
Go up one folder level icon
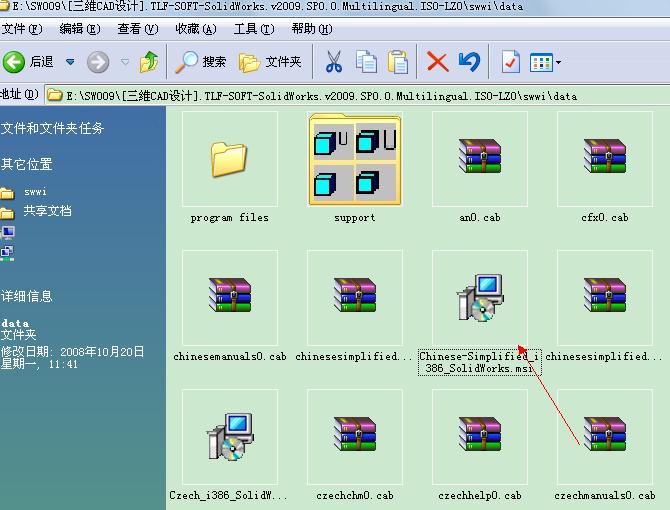pos(149,62)
